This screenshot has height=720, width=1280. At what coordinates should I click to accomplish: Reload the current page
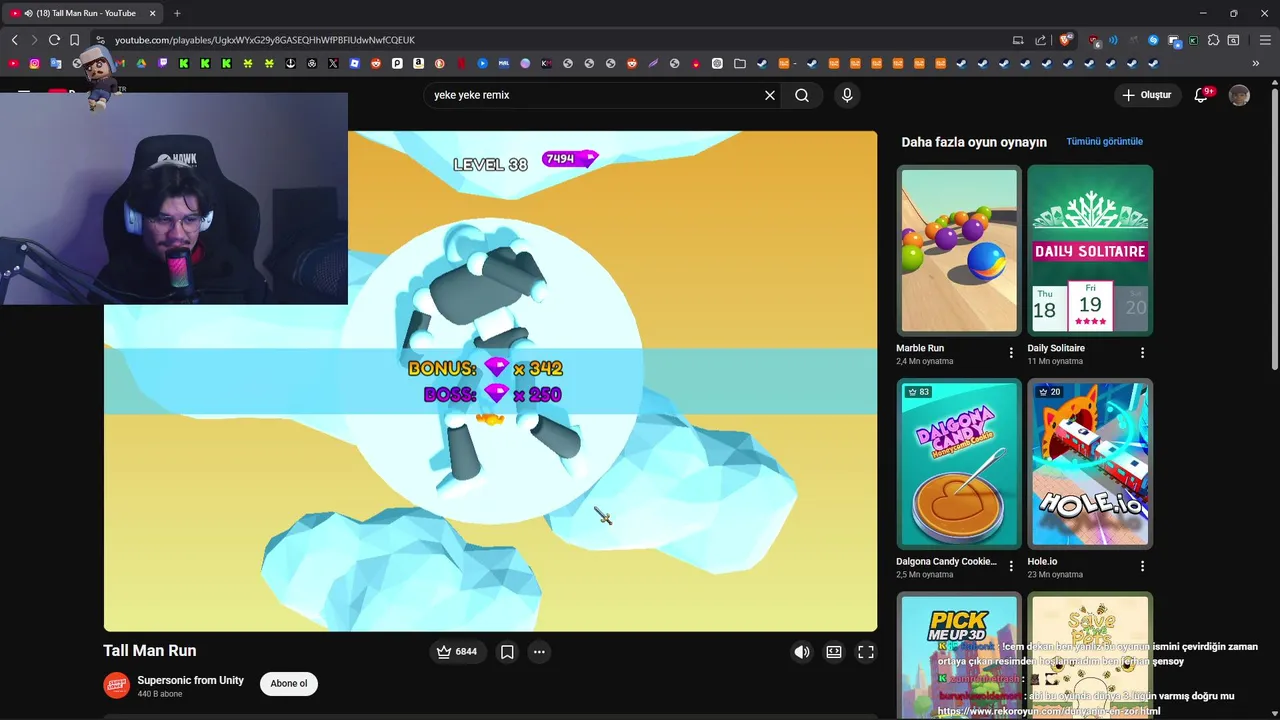(54, 40)
